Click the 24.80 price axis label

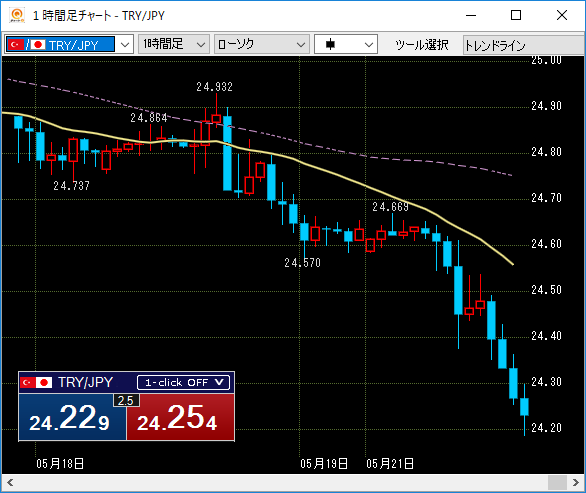[x=546, y=152]
